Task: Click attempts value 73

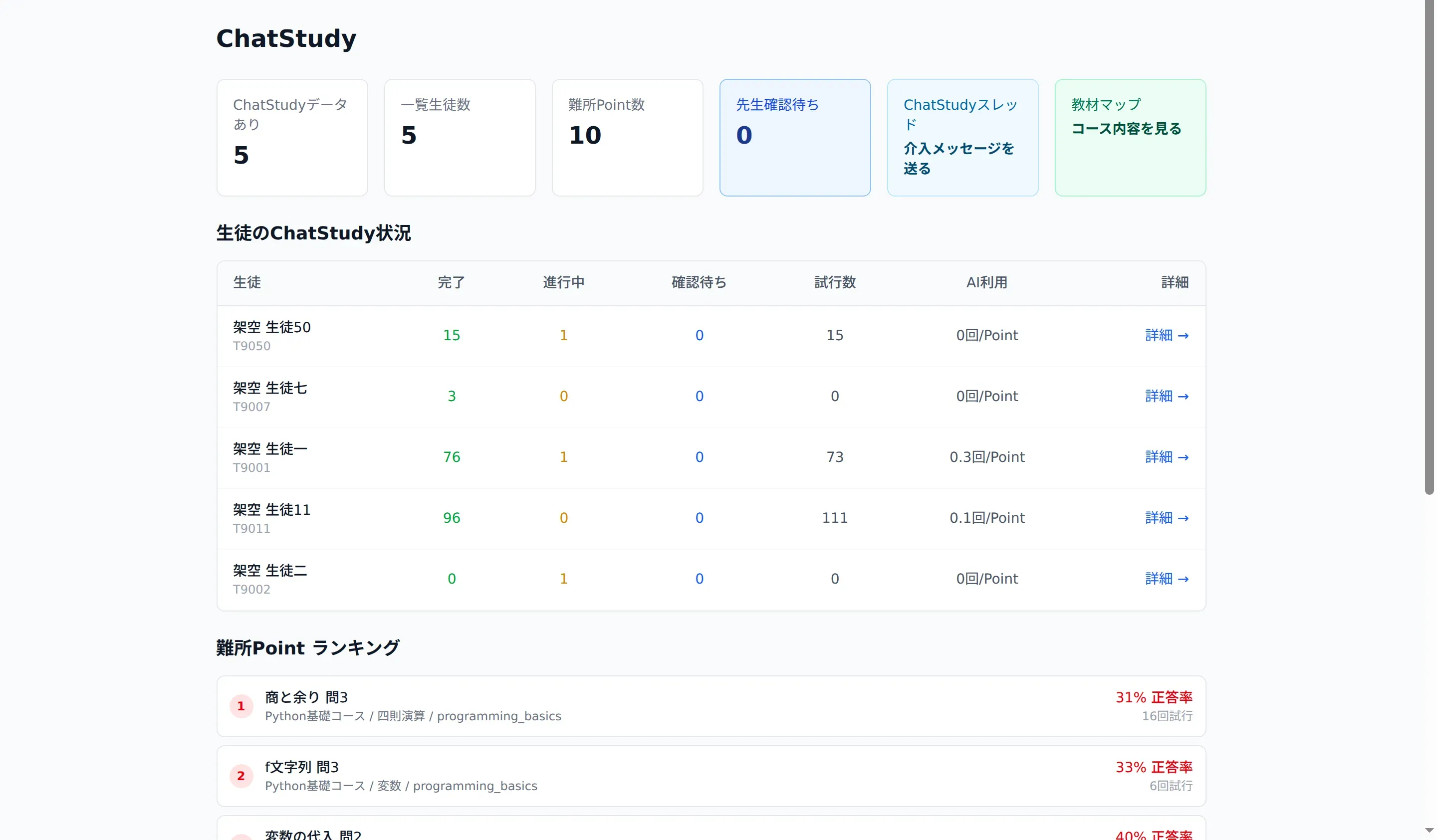Action: 835,457
